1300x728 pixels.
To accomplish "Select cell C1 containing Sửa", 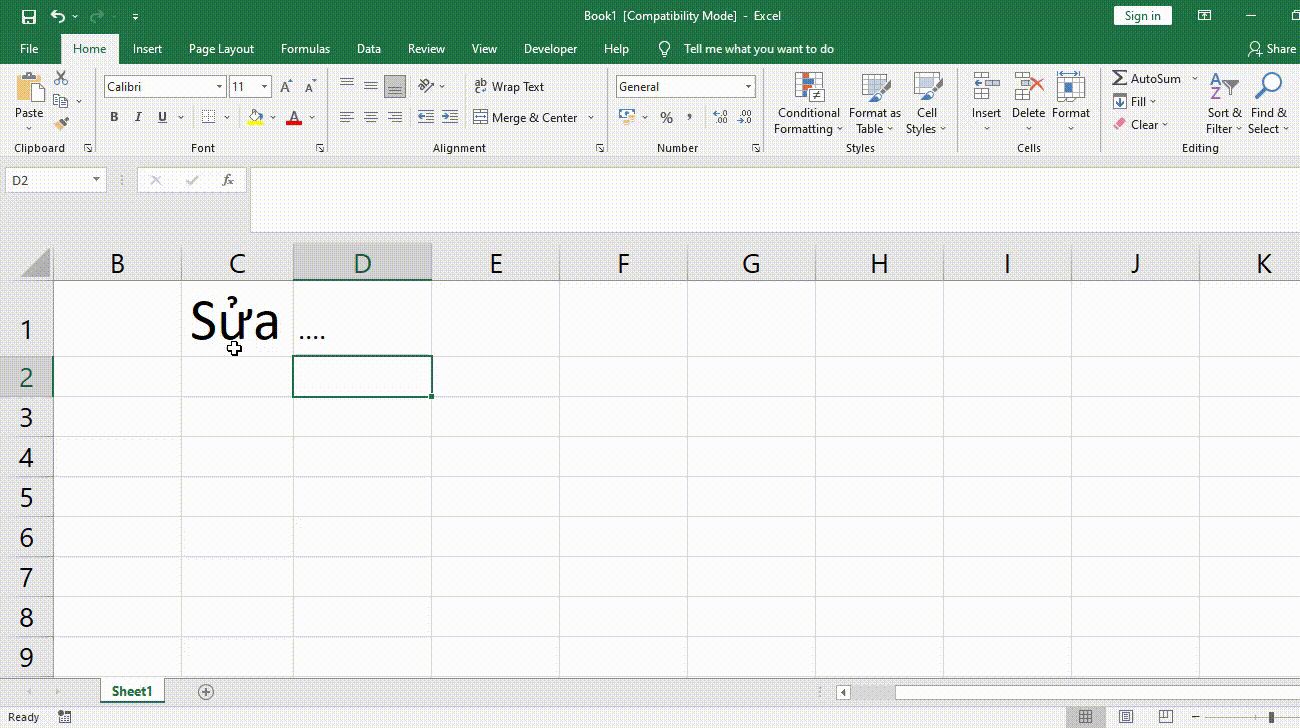I will [237, 318].
